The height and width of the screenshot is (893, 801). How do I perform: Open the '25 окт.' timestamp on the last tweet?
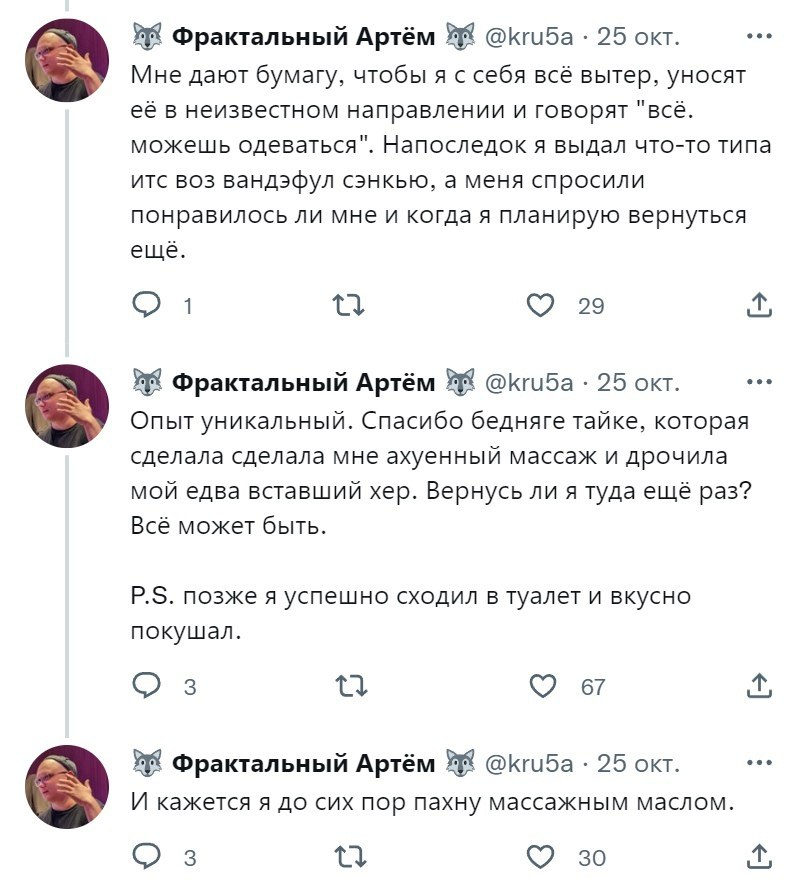[638, 763]
